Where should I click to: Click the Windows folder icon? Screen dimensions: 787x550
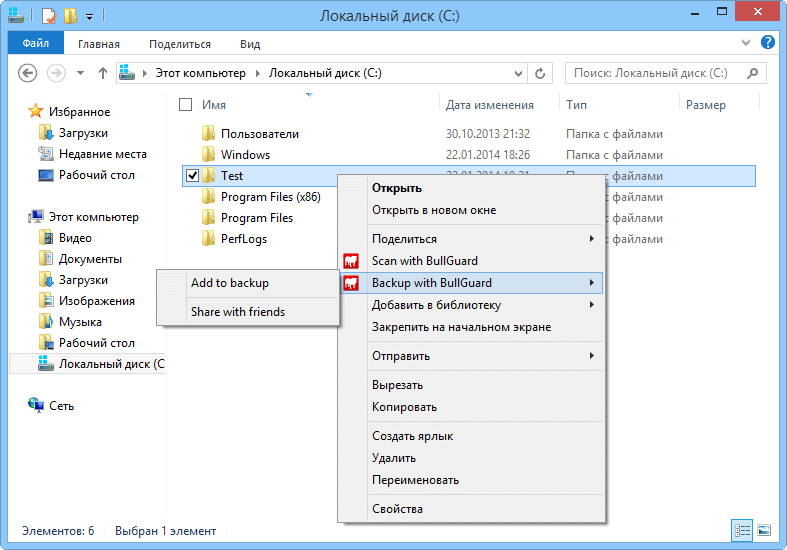point(208,154)
